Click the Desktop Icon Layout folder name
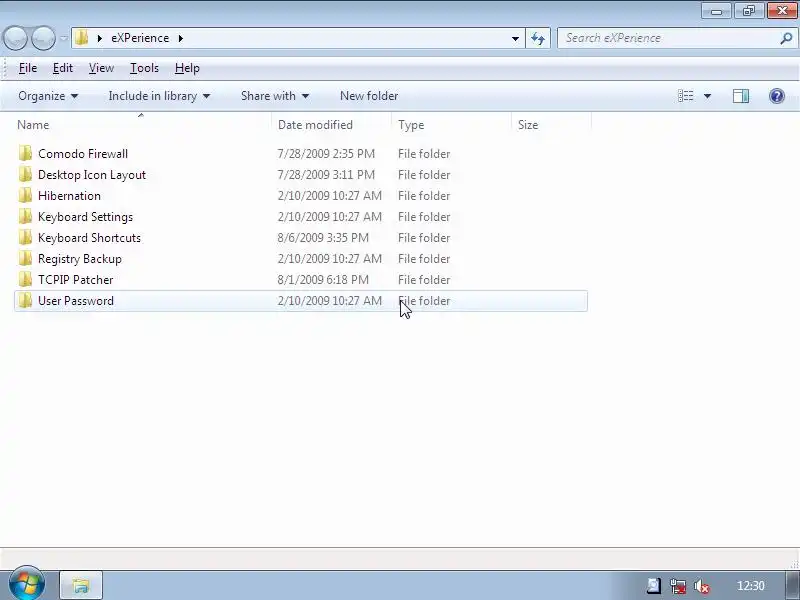 (x=92, y=175)
